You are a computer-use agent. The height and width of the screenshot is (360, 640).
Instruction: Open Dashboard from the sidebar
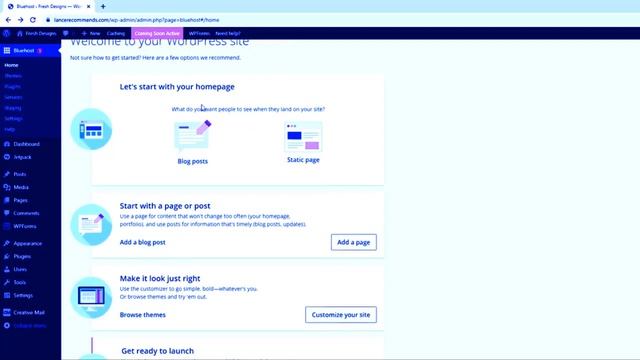pyautogui.click(x=27, y=144)
